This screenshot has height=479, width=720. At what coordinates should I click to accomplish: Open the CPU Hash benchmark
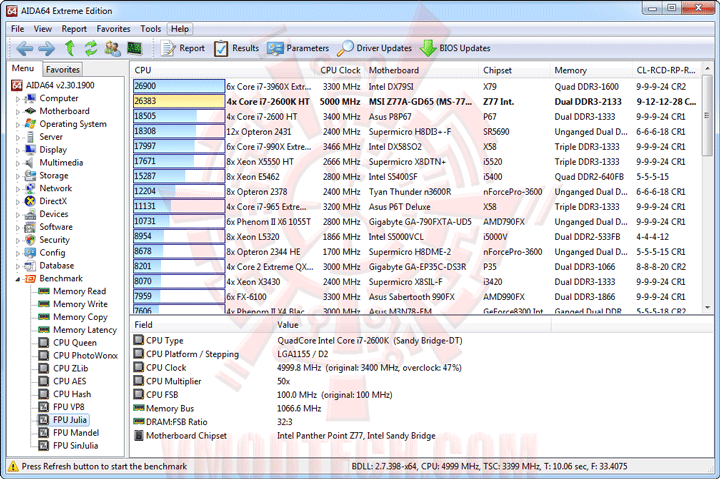coord(65,394)
